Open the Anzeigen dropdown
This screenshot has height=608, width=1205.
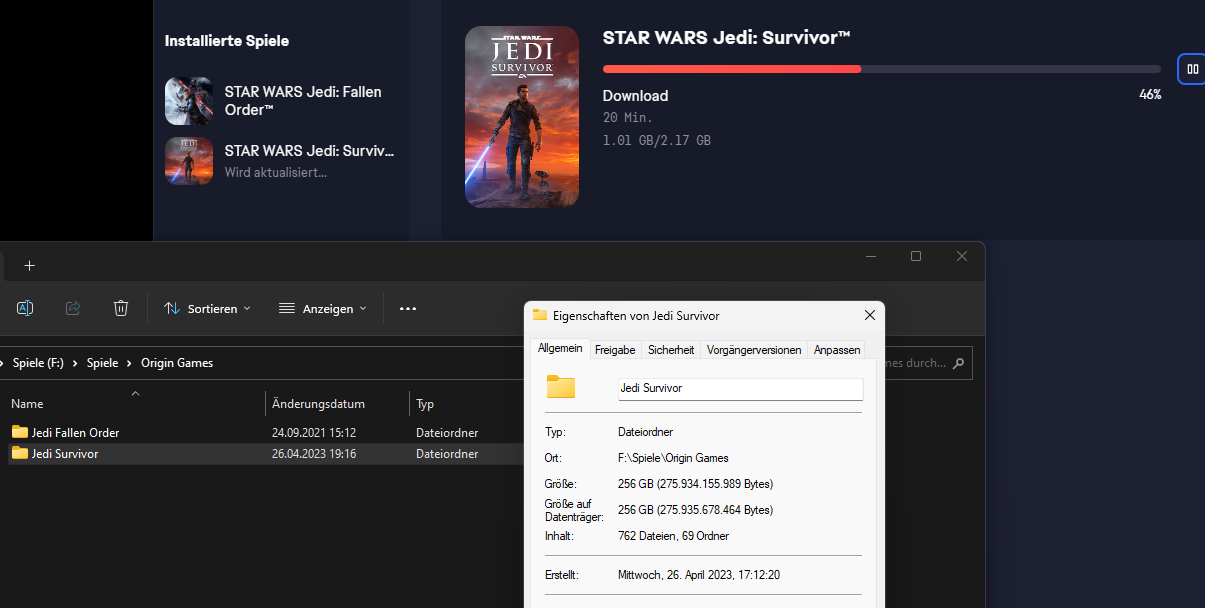click(323, 308)
